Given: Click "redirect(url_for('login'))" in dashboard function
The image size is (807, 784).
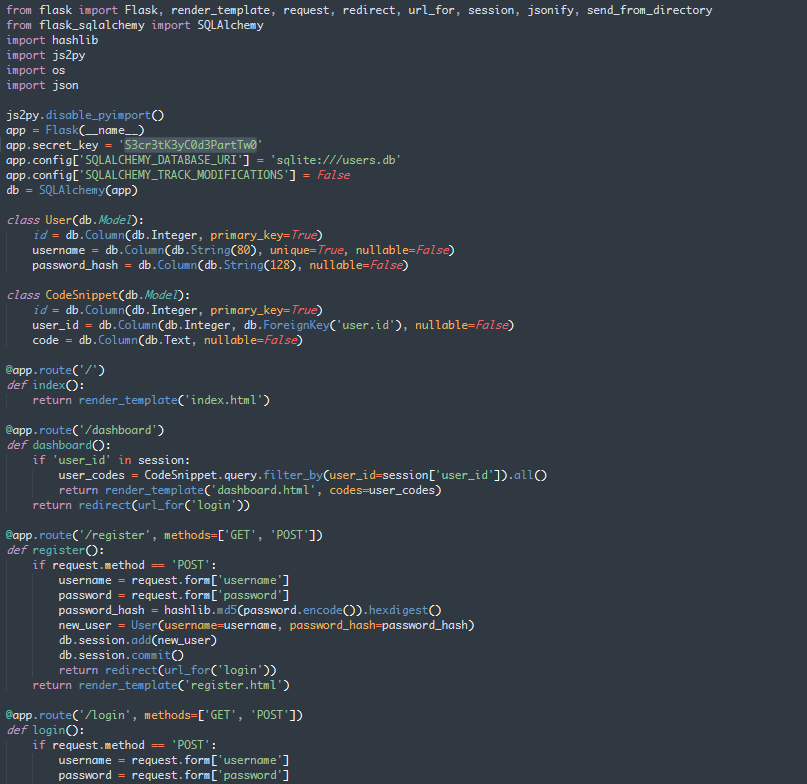Looking at the screenshot, I should tap(164, 505).
